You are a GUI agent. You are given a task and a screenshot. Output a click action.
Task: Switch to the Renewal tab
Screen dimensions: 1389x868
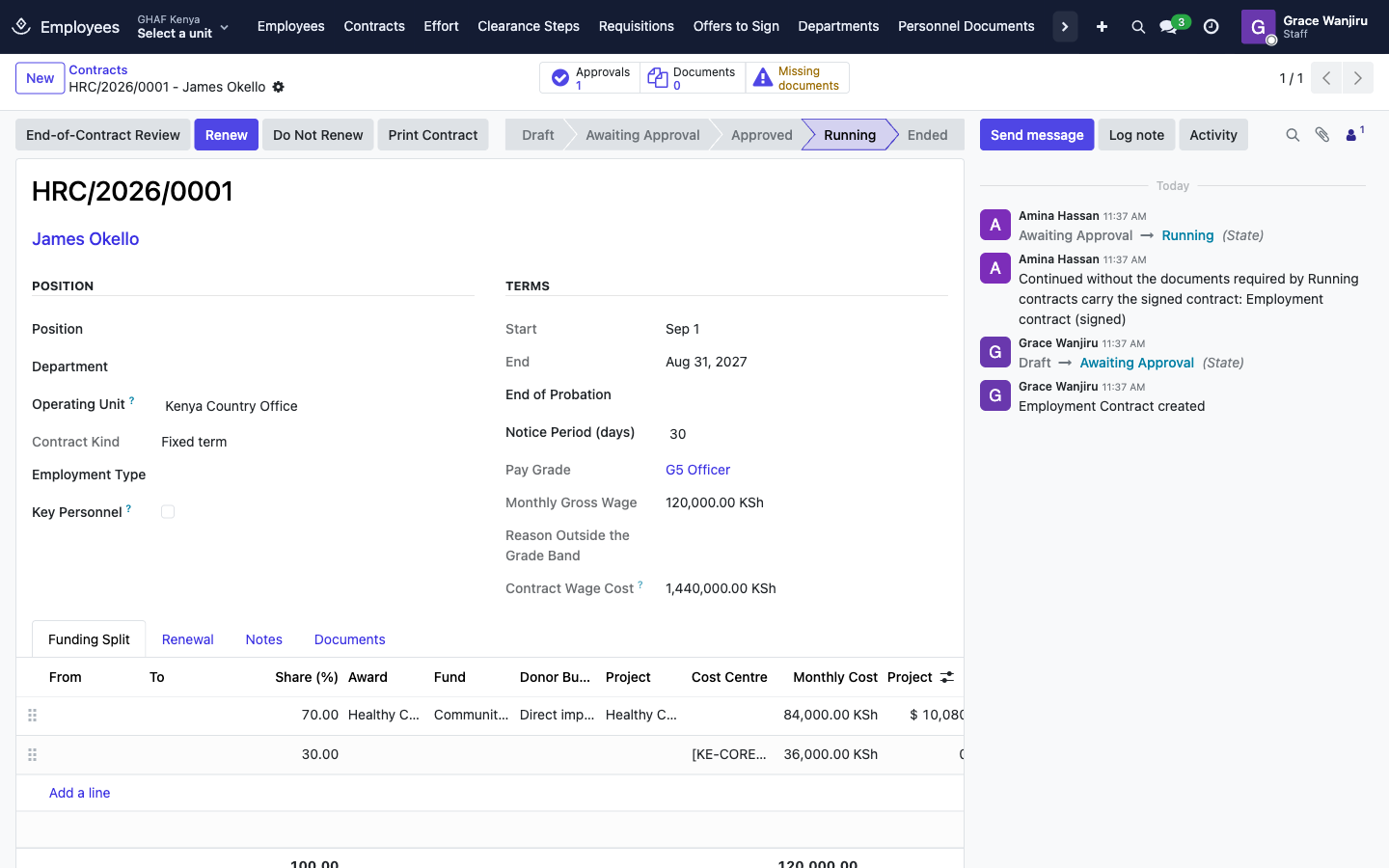[x=188, y=639]
